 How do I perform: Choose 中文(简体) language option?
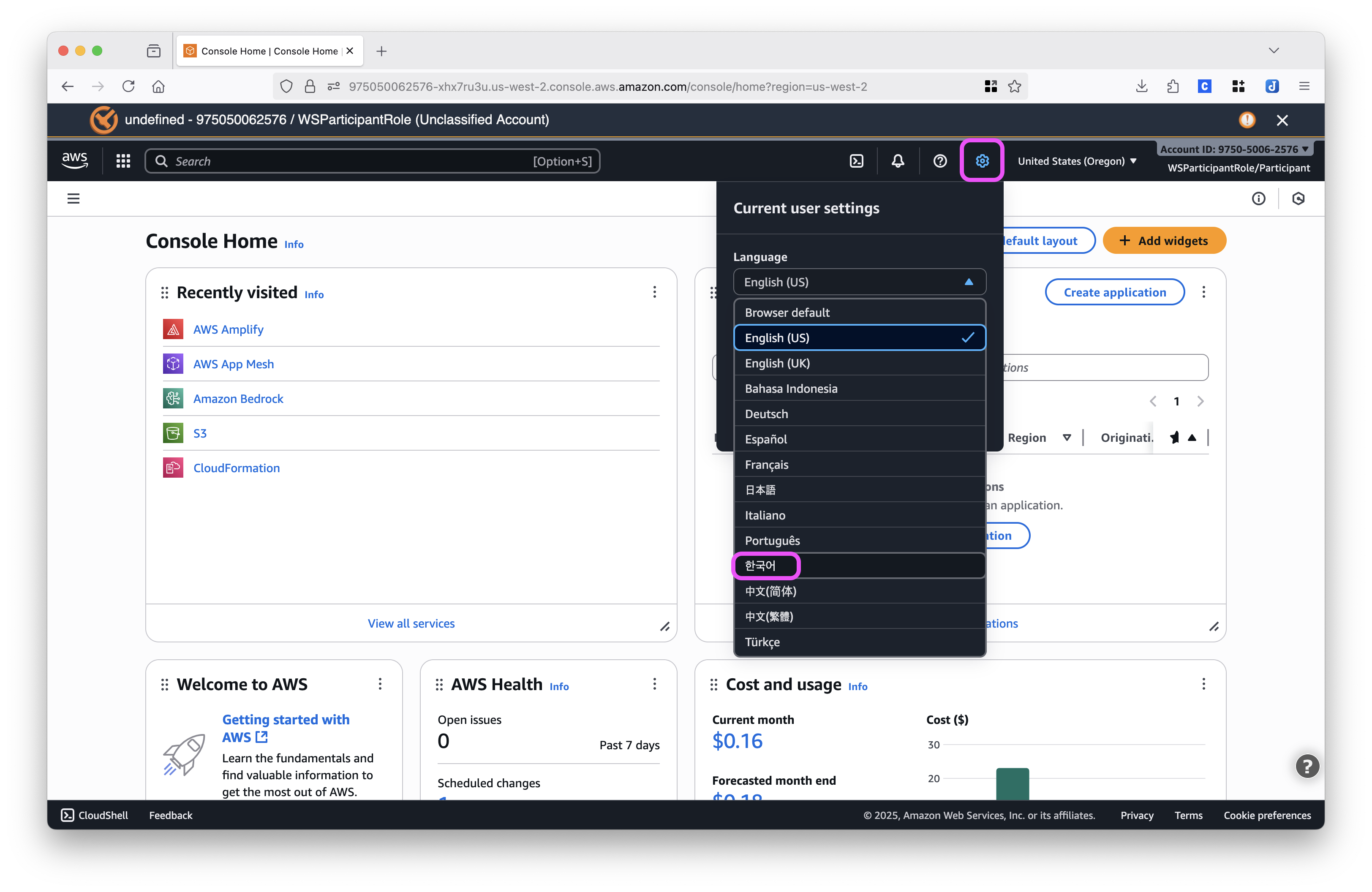(860, 591)
